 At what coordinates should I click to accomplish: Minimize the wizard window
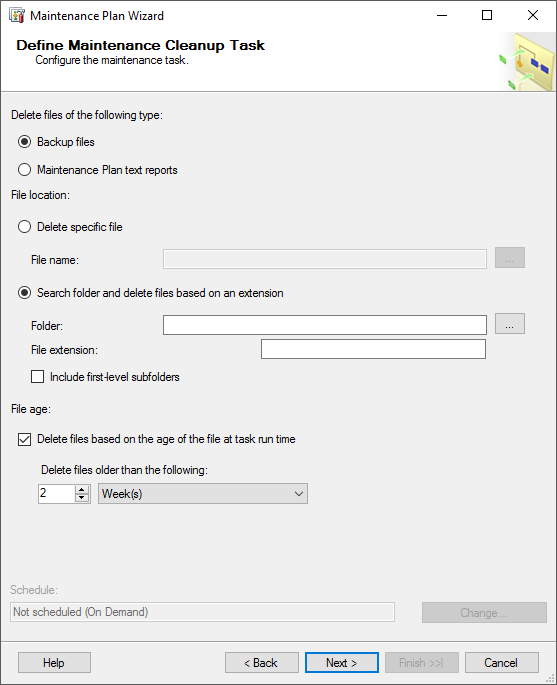coord(442,15)
